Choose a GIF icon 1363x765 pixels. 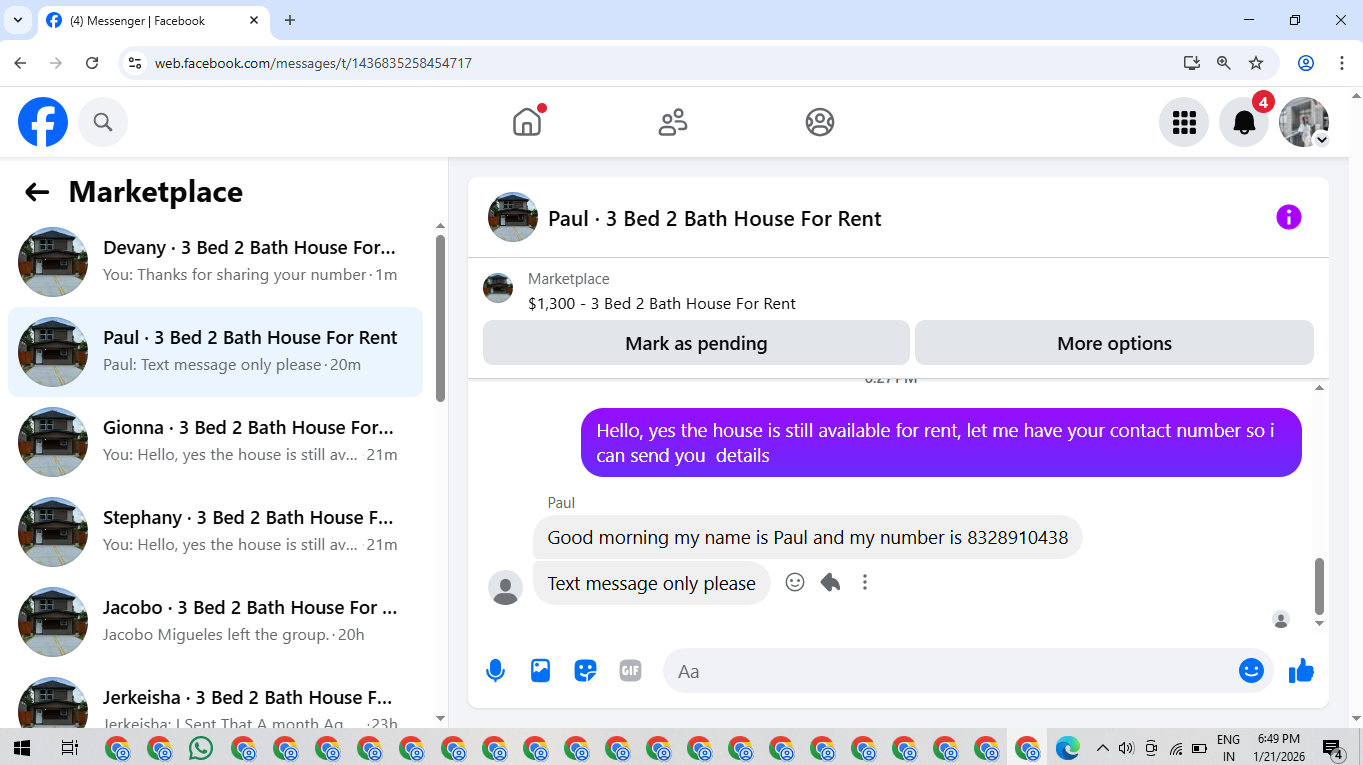(x=630, y=671)
